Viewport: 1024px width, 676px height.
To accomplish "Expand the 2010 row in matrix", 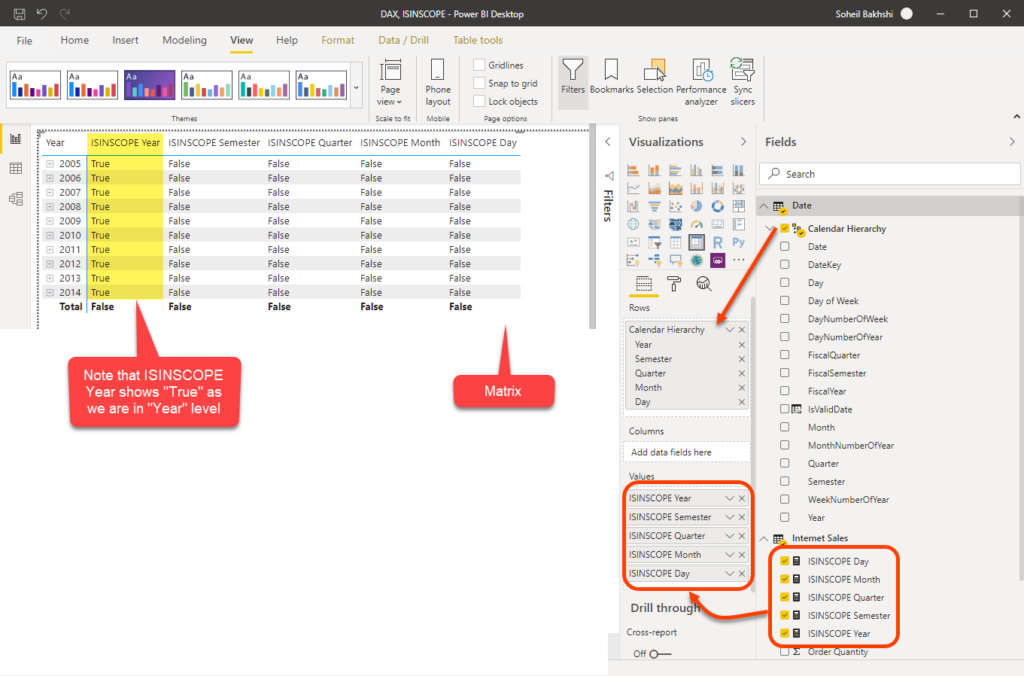I will 50,235.
